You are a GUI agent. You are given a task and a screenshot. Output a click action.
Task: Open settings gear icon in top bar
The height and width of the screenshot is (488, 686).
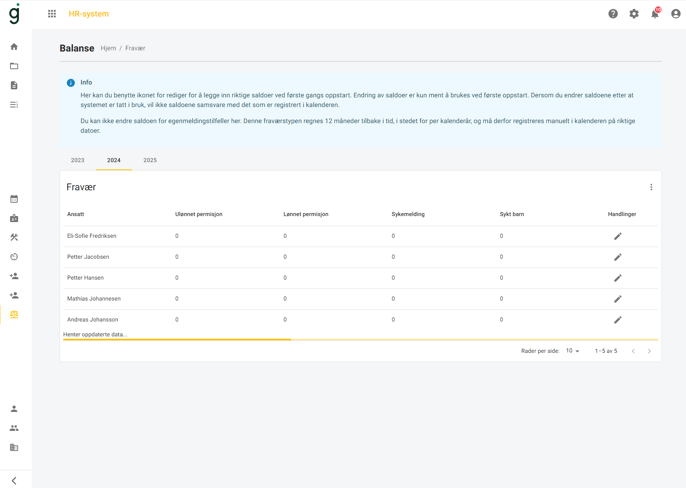click(634, 14)
